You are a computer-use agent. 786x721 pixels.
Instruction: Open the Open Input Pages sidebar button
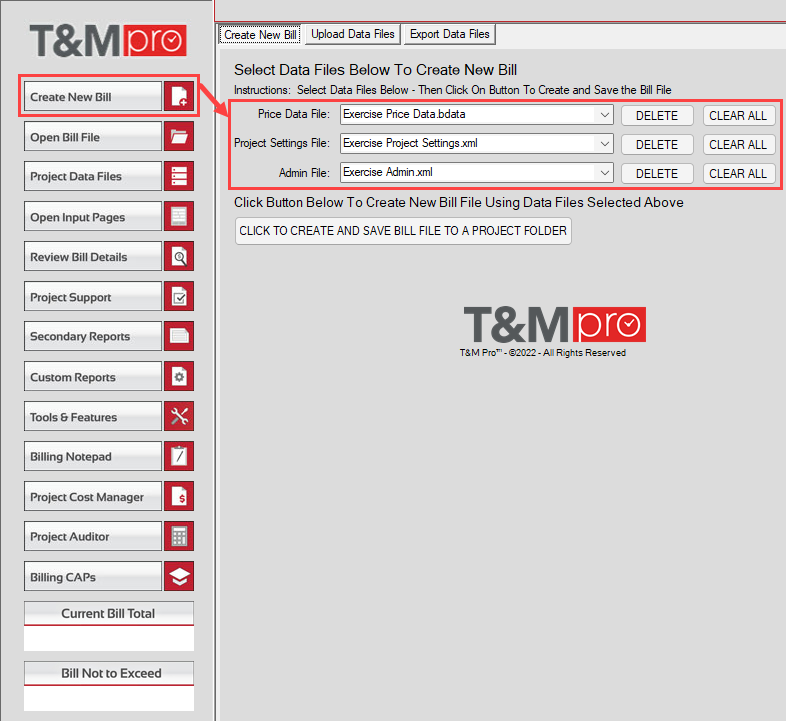[93, 217]
